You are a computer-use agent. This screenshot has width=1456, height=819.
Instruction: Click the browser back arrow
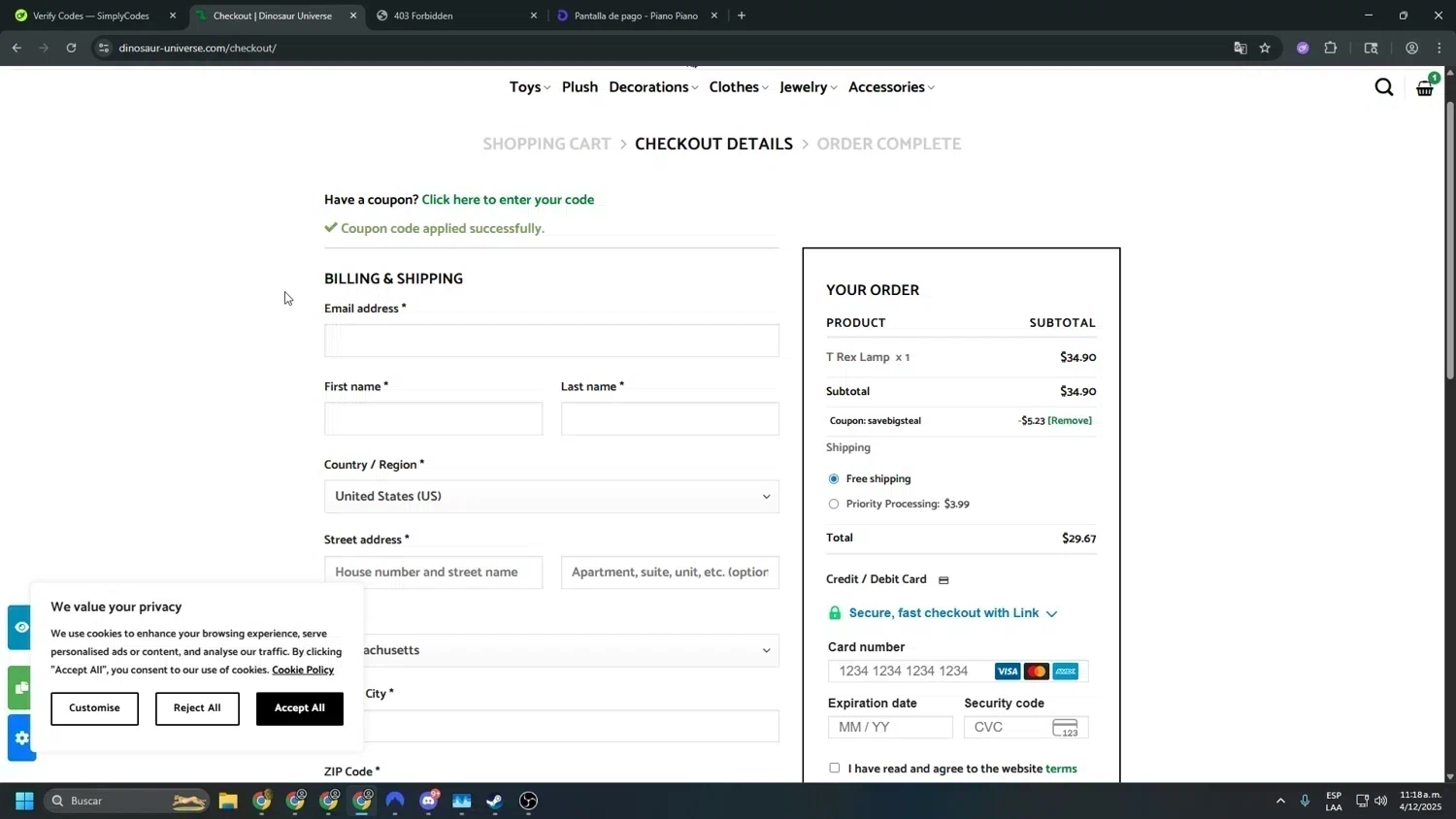[17, 48]
